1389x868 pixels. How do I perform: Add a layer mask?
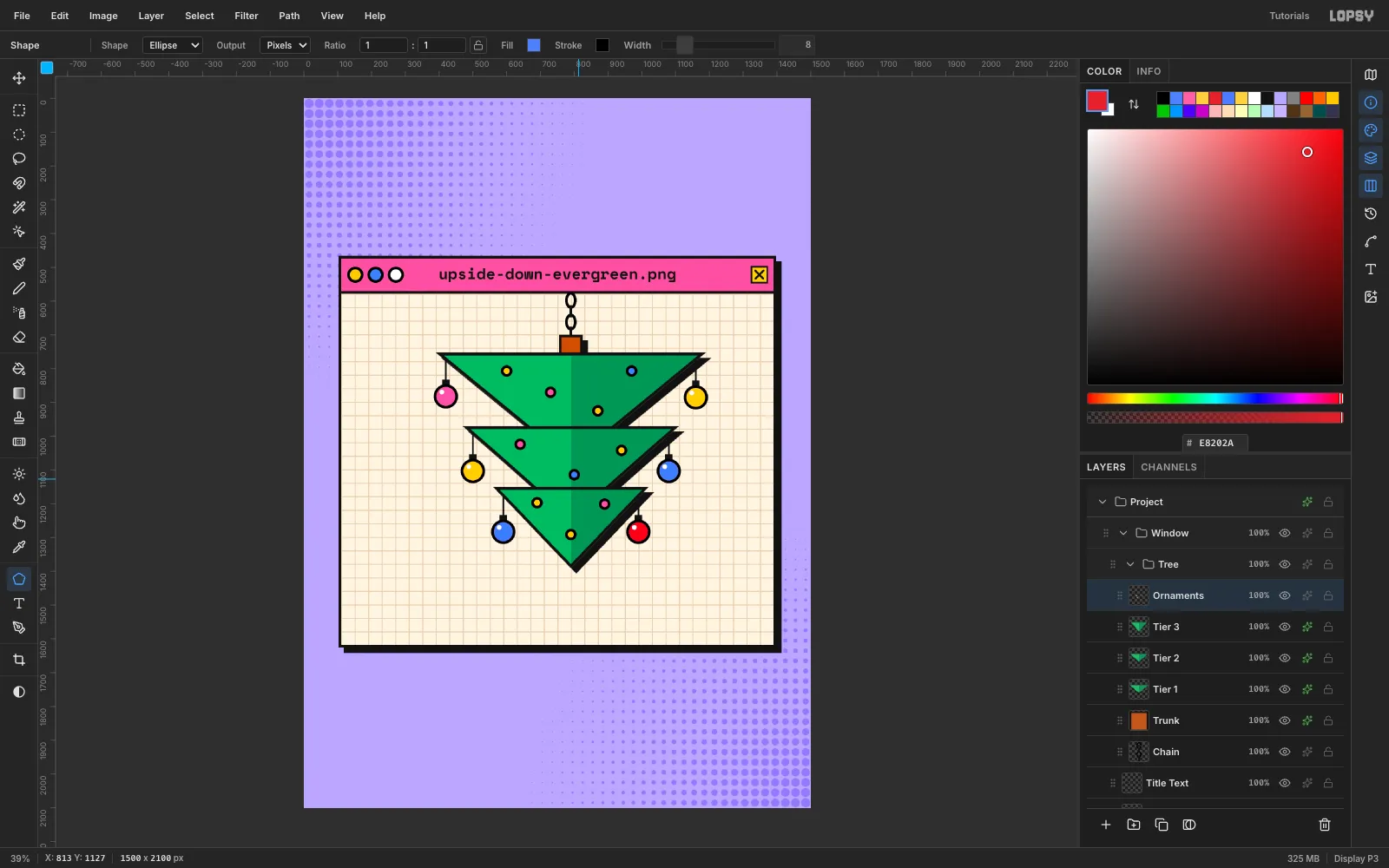pyautogui.click(x=1189, y=825)
